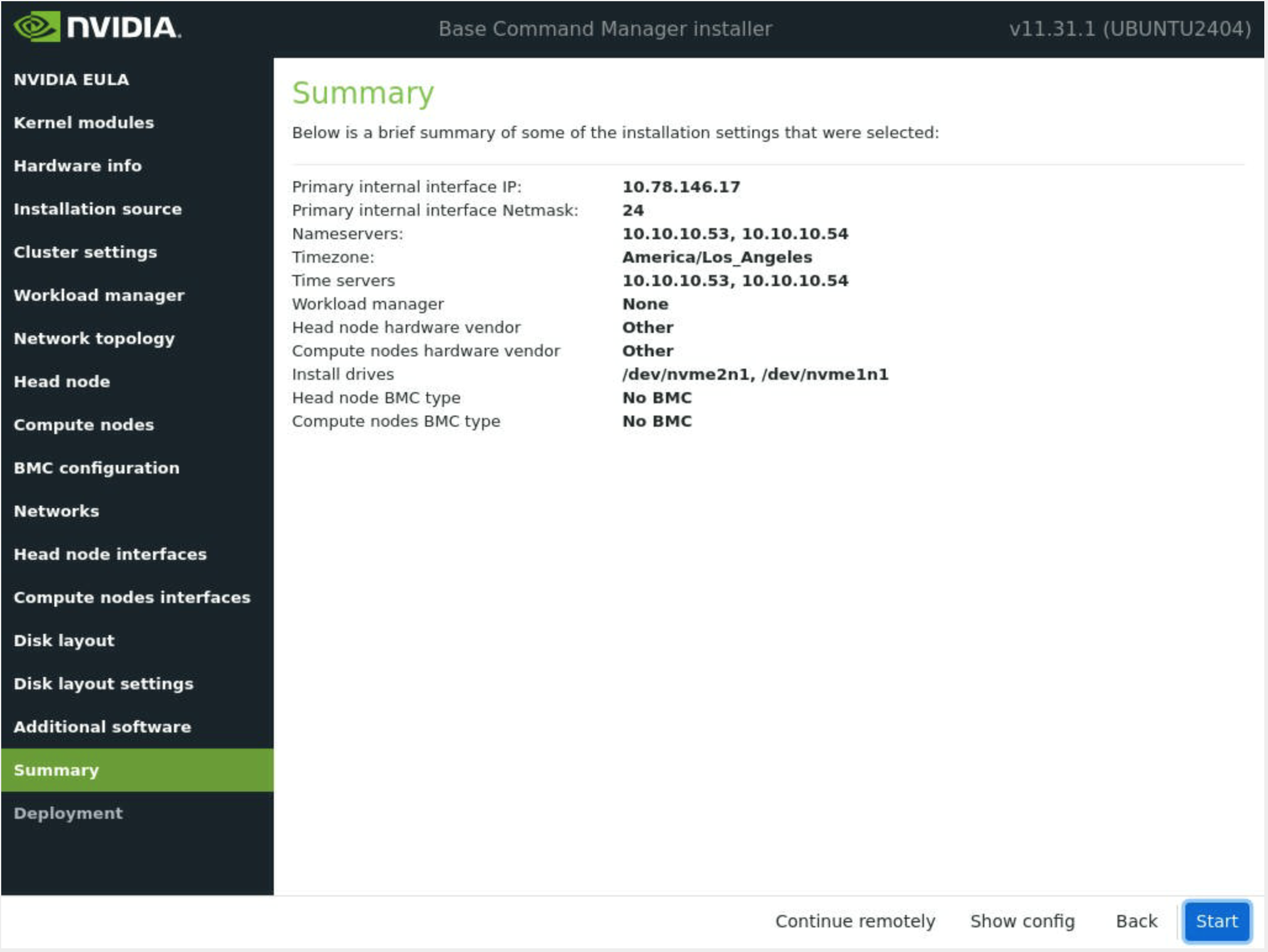The image size is (1268, 952).
Task: Open Workload manager step
Action: point(99,295)
